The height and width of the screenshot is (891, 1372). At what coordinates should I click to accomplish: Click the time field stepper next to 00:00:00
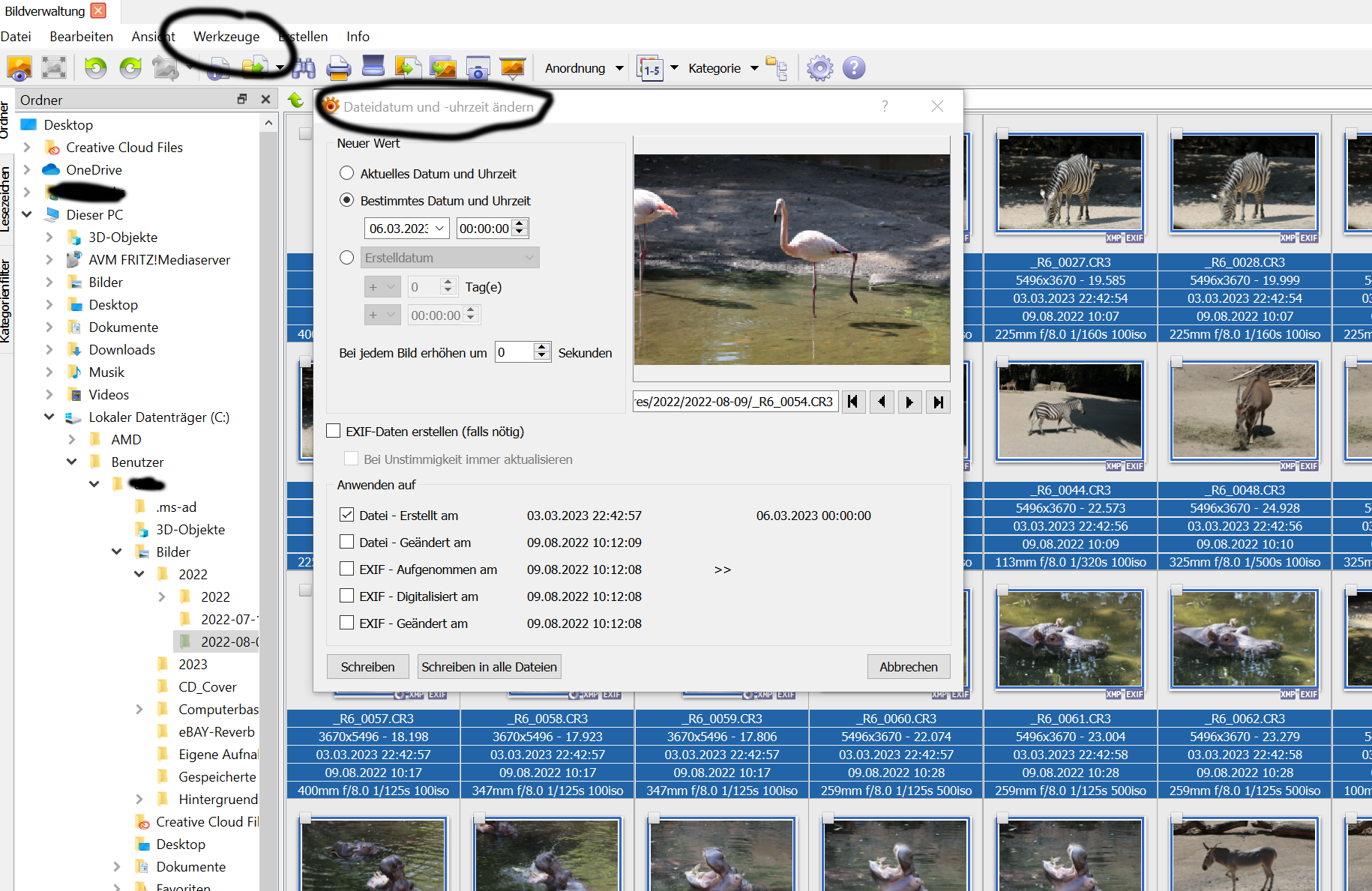[520, 229]
